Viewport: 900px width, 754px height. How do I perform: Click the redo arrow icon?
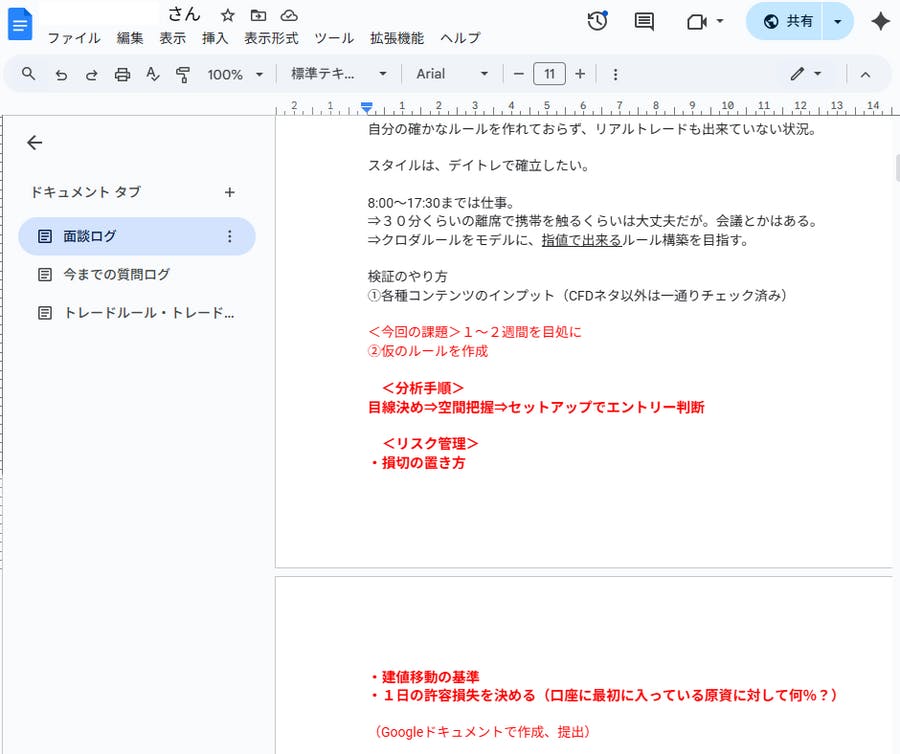(91, 74)
